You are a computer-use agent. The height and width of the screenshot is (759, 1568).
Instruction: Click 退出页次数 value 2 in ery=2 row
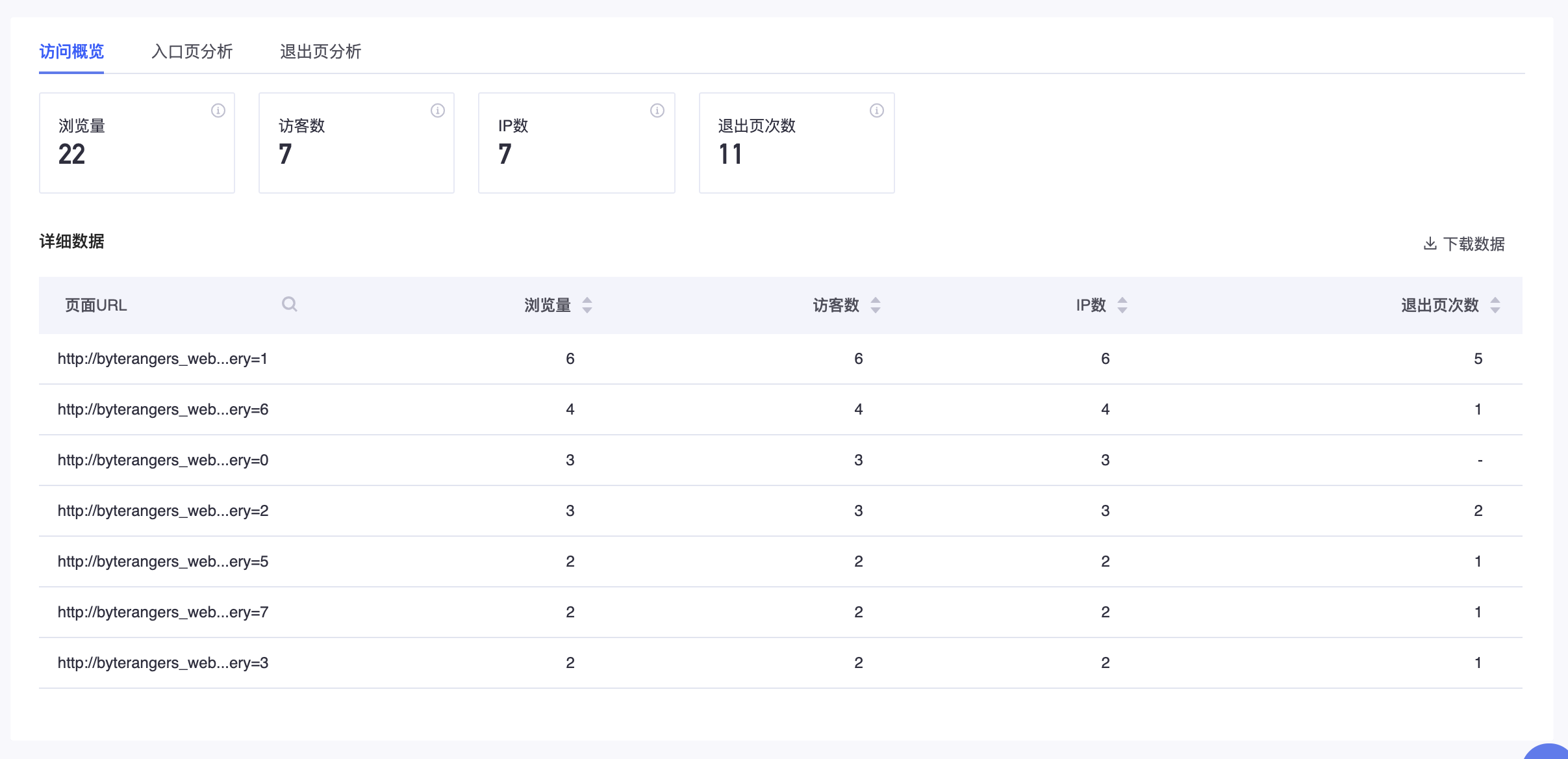(1478, 511)
